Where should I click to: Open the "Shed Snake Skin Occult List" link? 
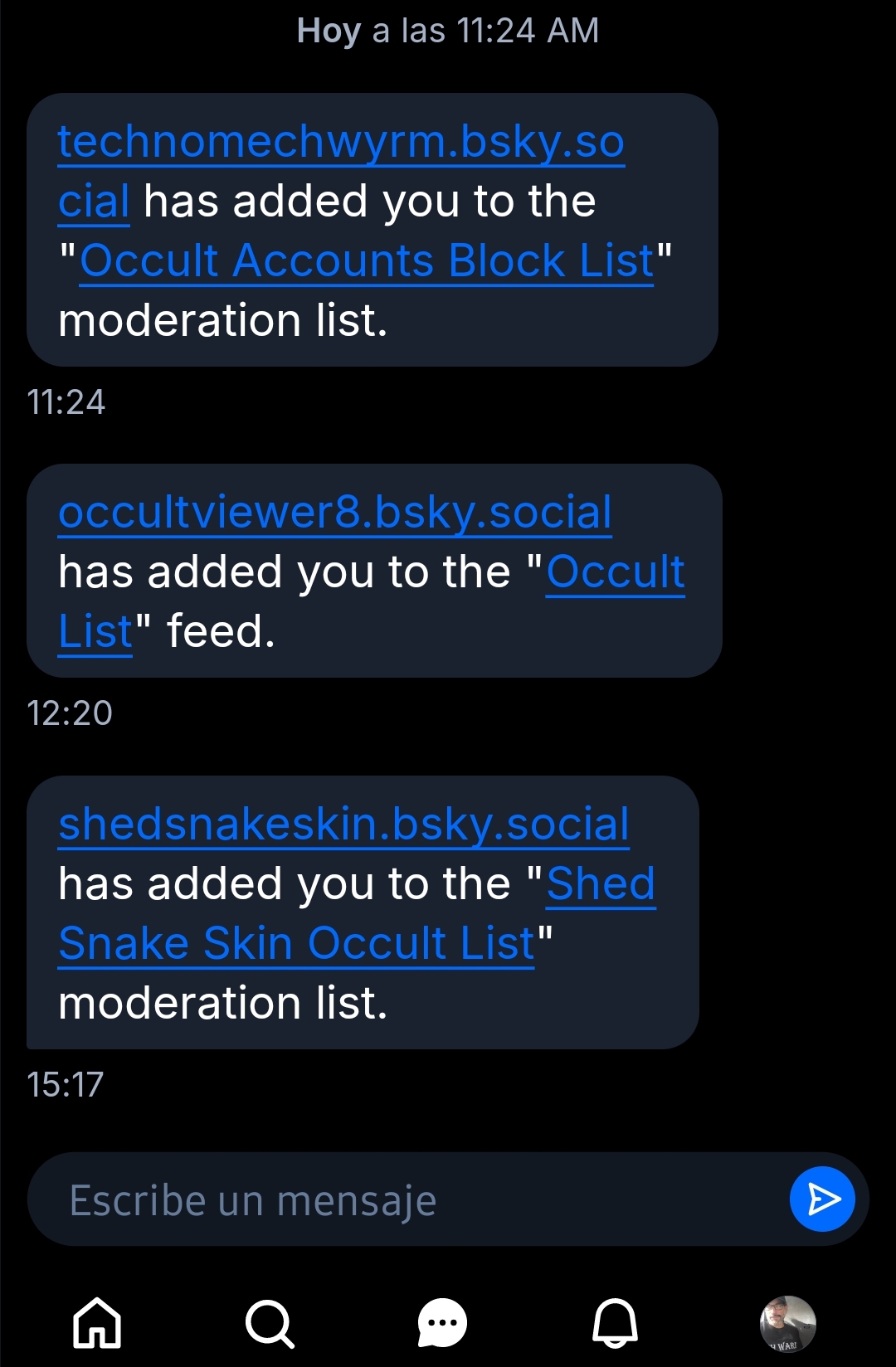pos(296,943)
